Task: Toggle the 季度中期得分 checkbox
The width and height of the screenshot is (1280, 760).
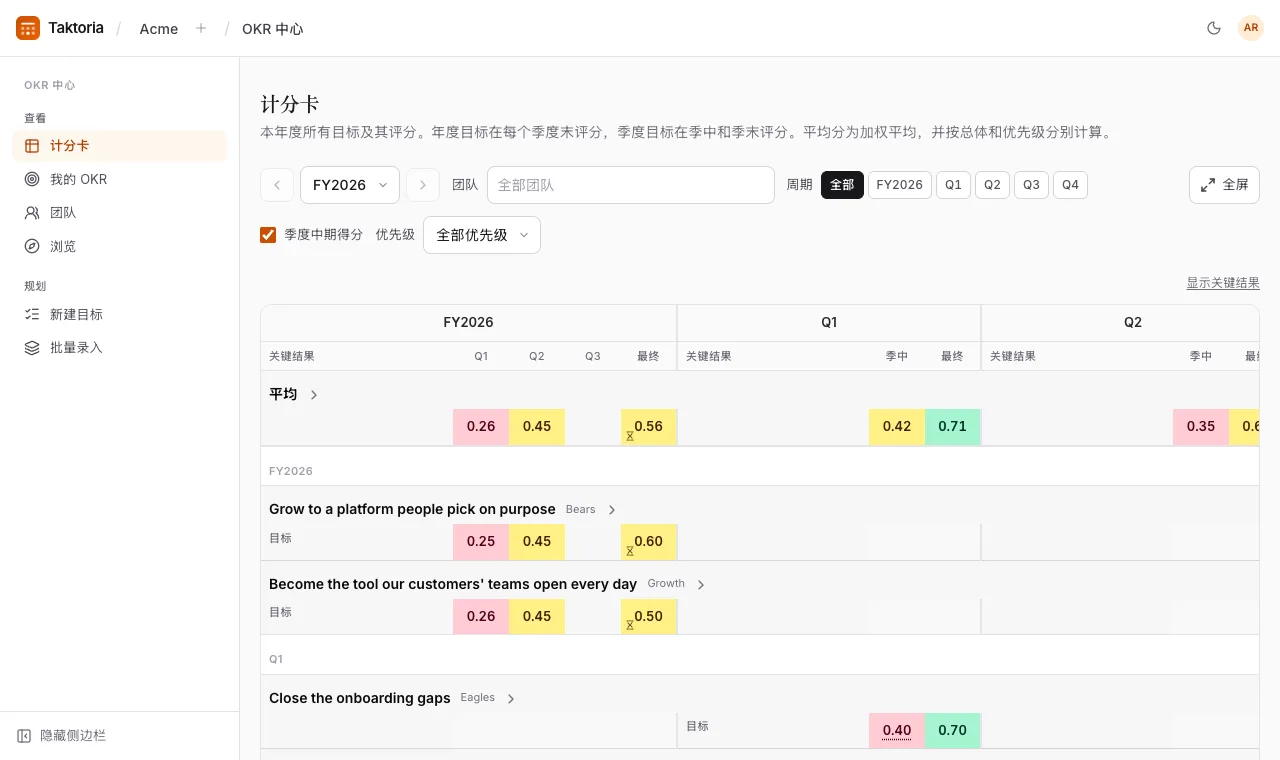Action: [x=268, y=235]
